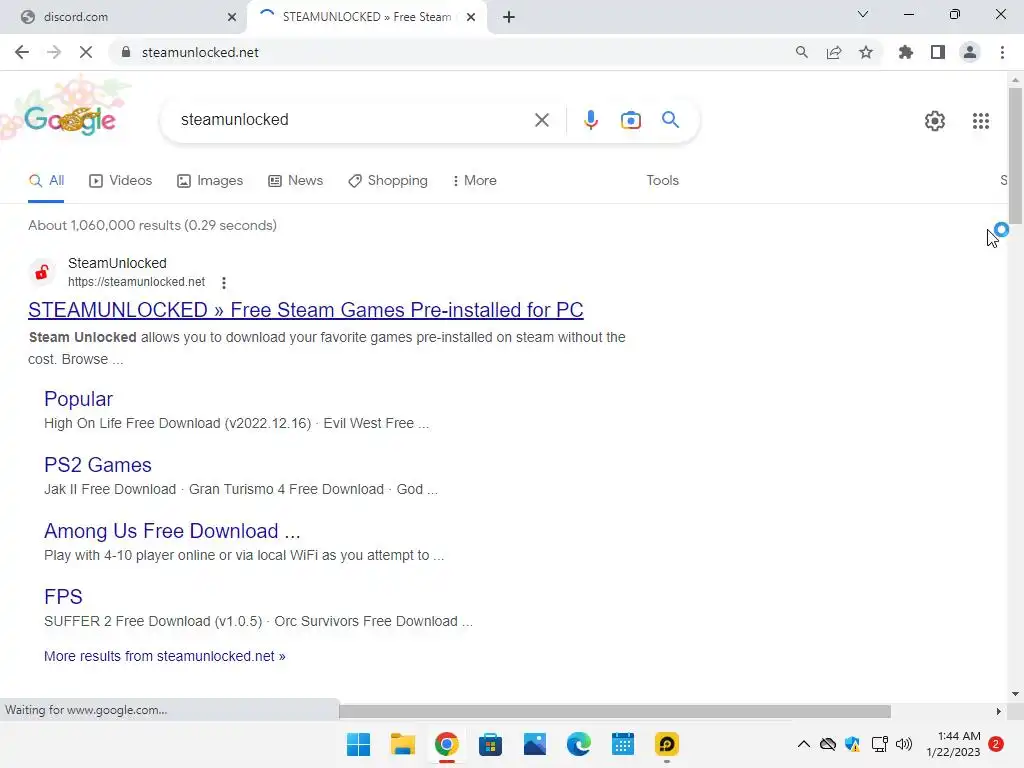Open Microsoft Edge from taskbar
1024x768 pixels.
click(x=578, y=744)
